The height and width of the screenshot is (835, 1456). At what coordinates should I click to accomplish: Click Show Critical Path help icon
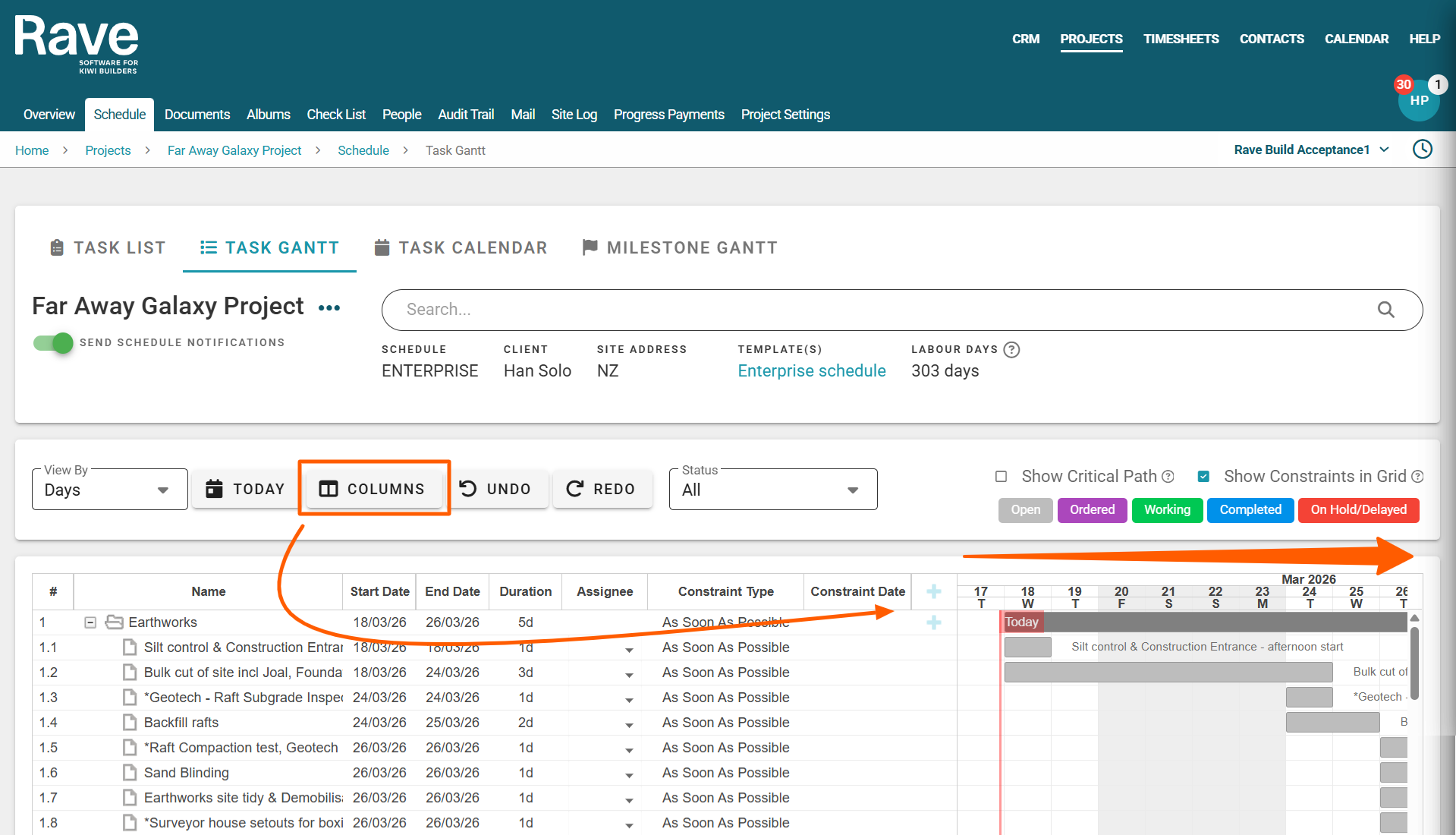[1168, 477]
